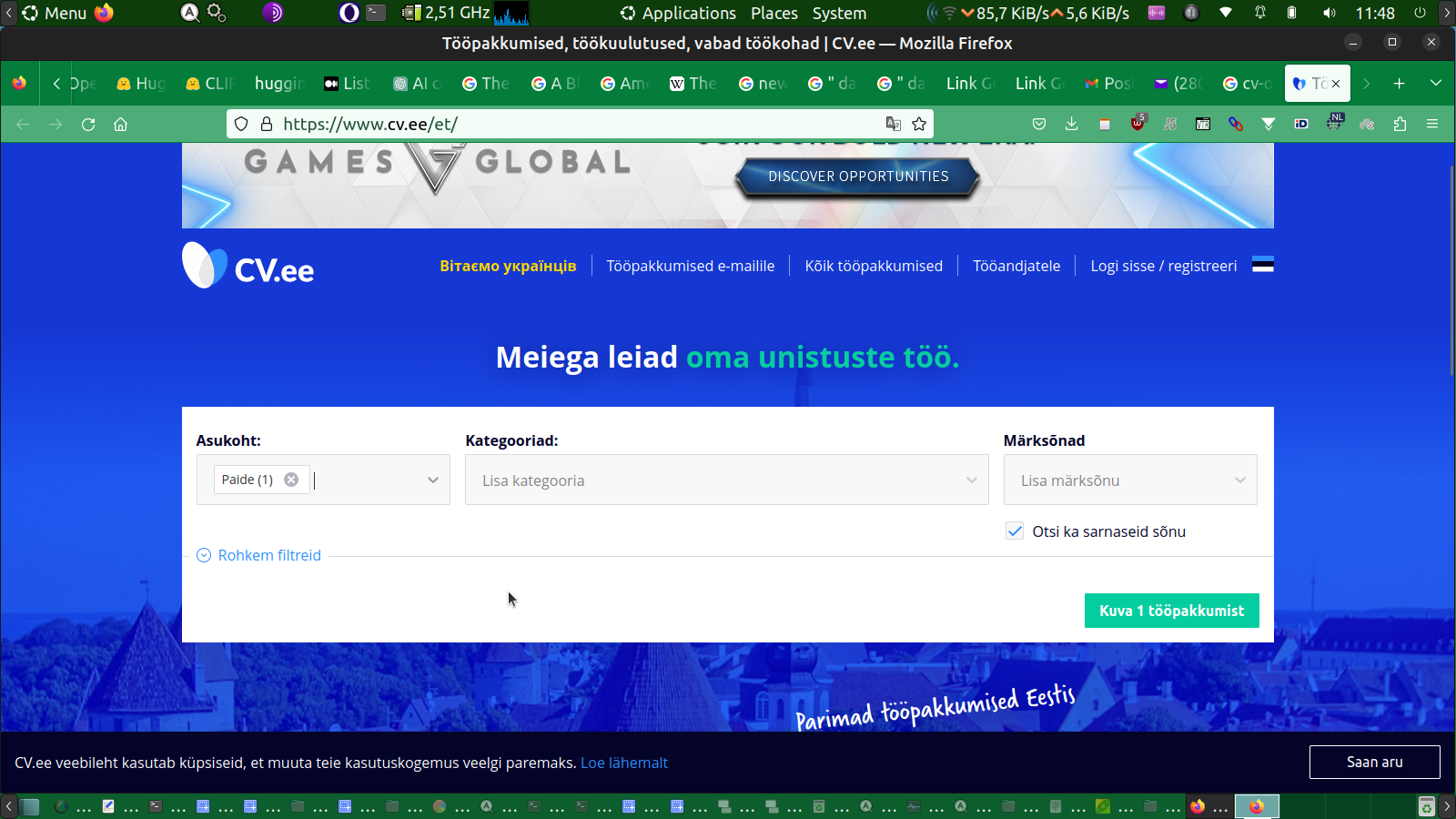The height and width of the screenshot is (819, 1456).
Task: Click the pinned Firefox tab
Action: (19, 83)
